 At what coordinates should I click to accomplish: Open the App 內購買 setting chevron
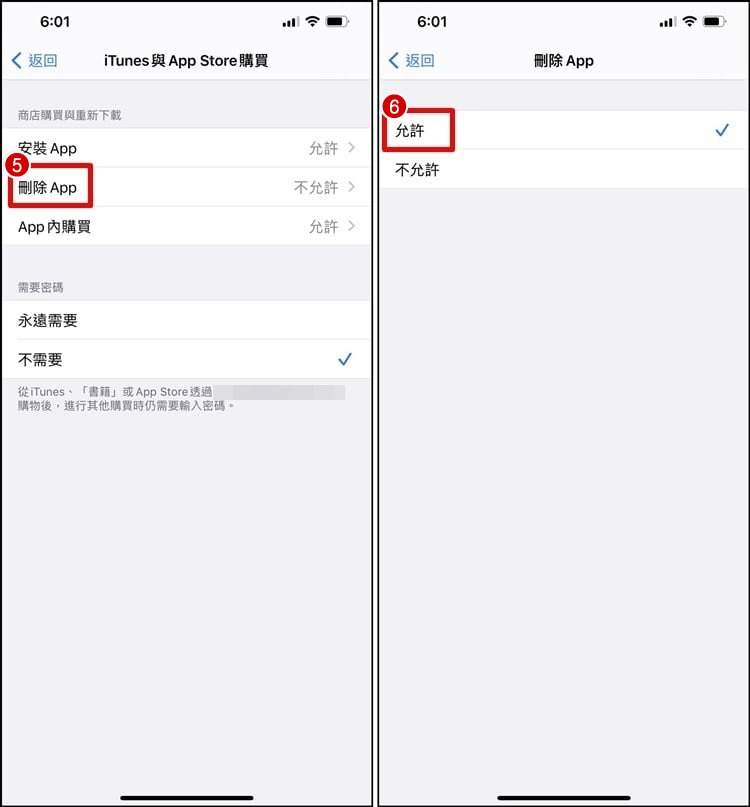click(x=352, y=226)
